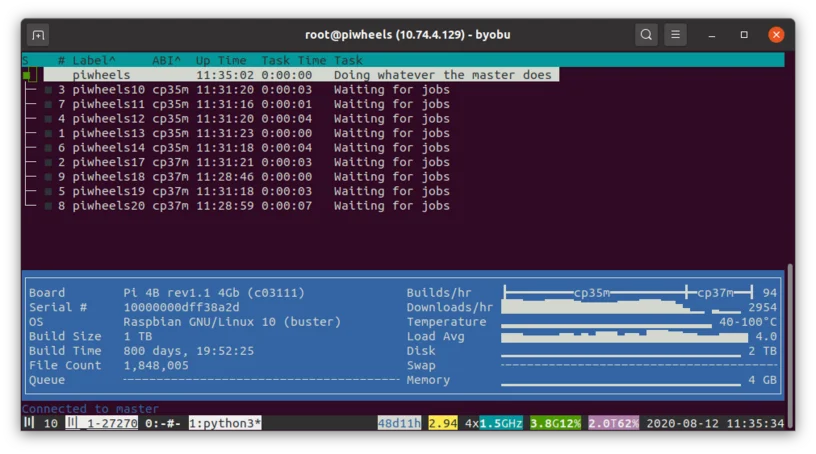Image resolution: width=816 pixels, height=454 pixels.
Task: Click the Downloads/hr value 2954
Action: tap(762, 307)
